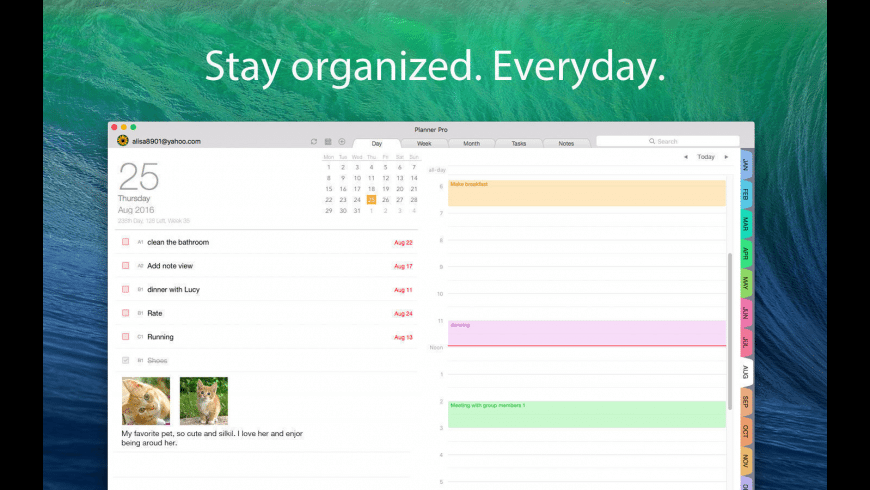The image size is (870, 490).
Task: Jump to the NOV month tab
Action: point(746,461)
